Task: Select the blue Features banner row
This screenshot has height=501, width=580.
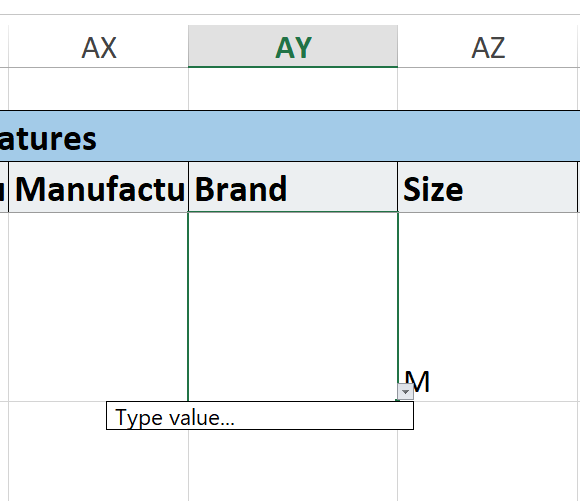Action: pyautogui.click(x=290, y=136)
